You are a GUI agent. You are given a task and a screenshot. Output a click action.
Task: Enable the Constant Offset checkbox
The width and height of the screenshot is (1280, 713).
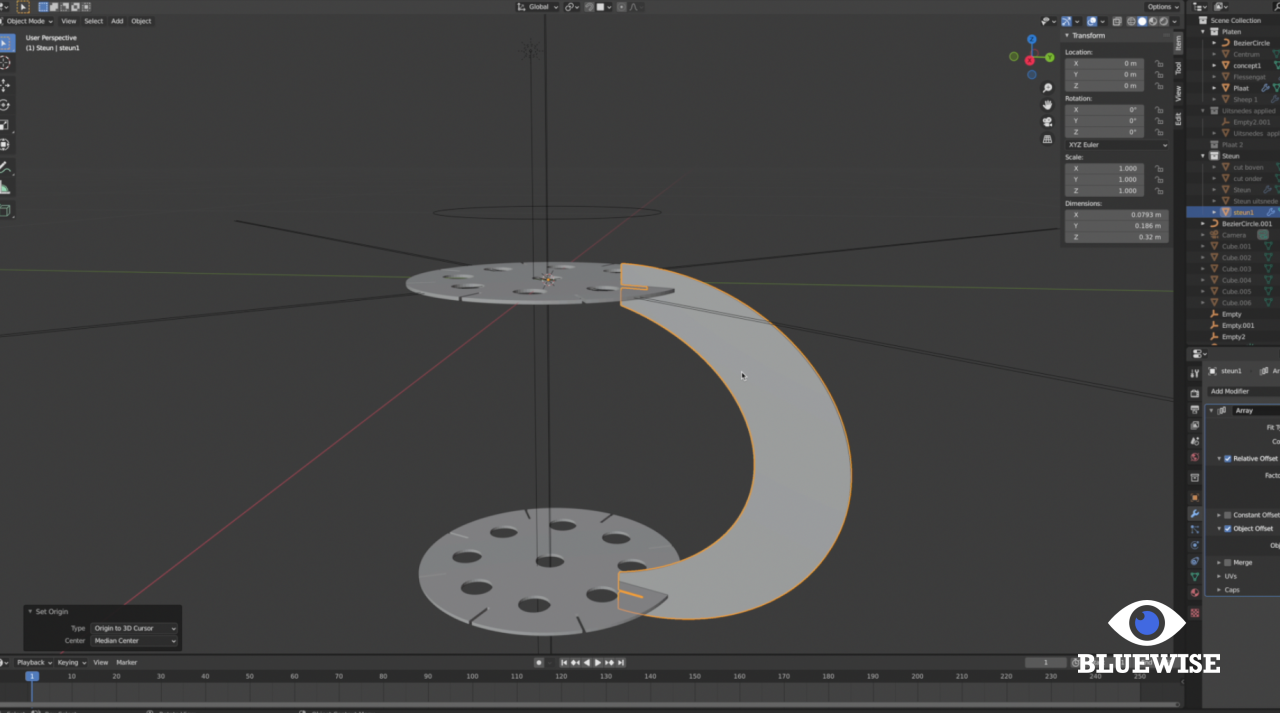tap(1228, 515)
